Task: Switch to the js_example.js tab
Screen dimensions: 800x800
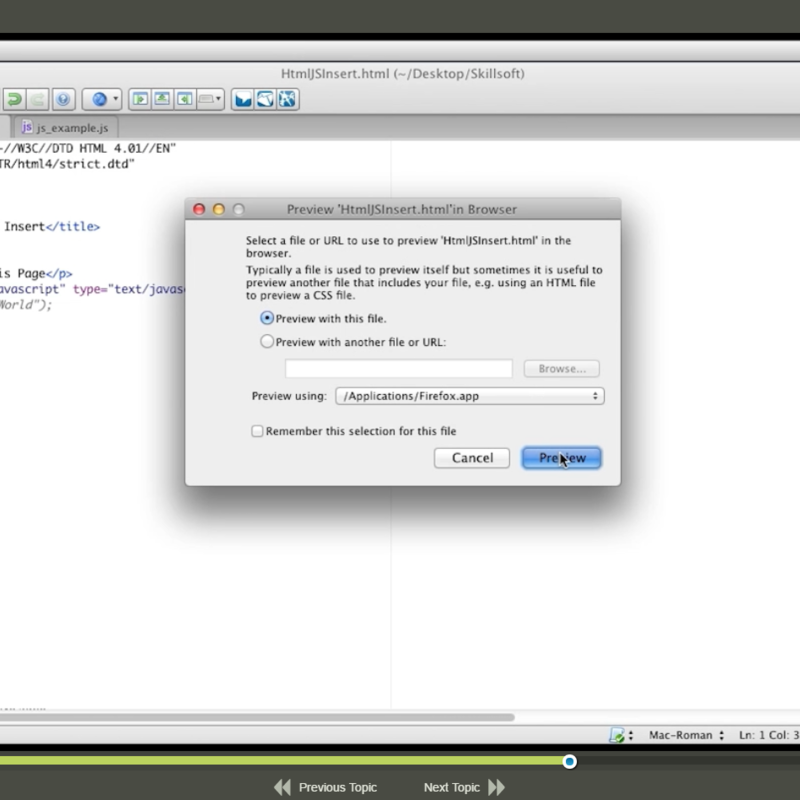Action: tap(66, 128)
